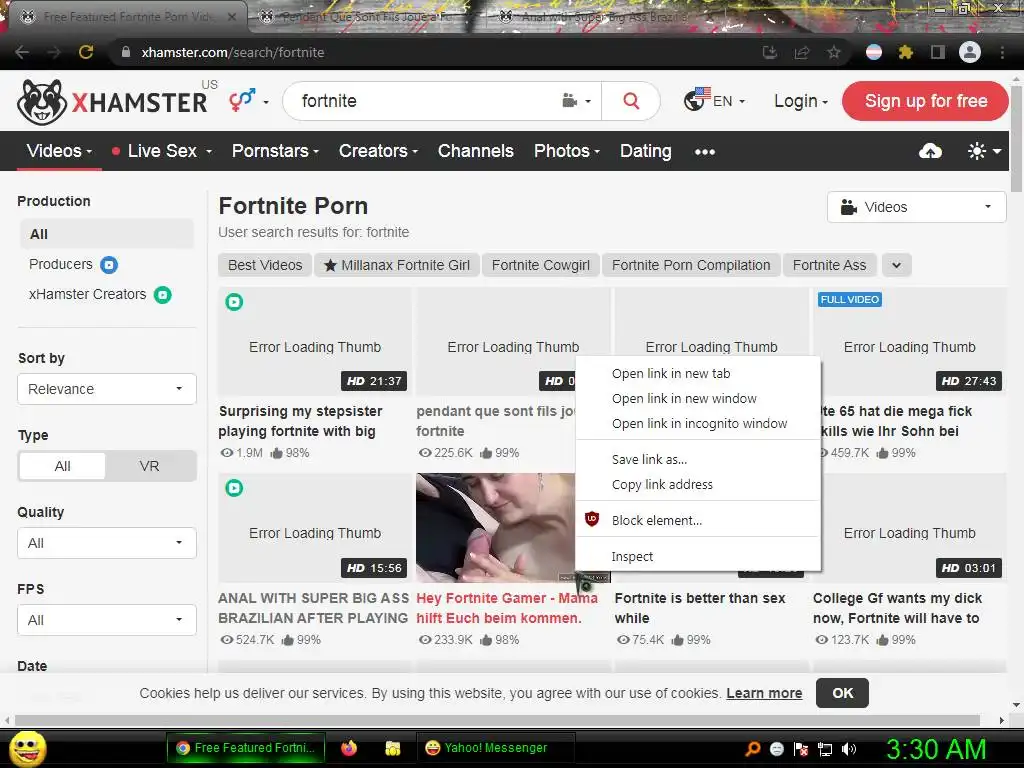The height and width of the screenshot is (768, 1024).
Task: Click the striped flag extension icon
Action: pos(874,52)
